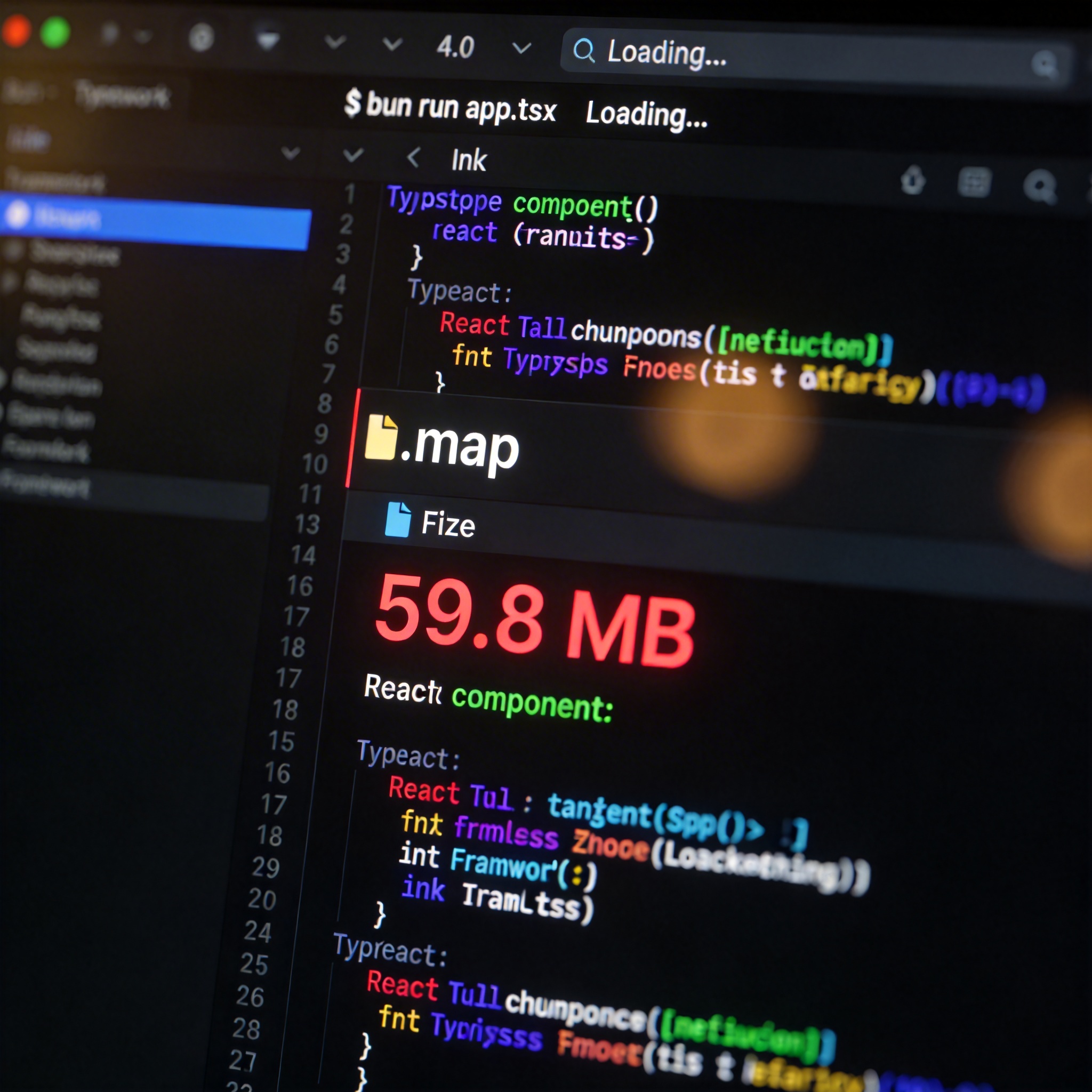Image resolution: width=1092 pixels, height=1092 pixels.
Task: Click the blurred search icon at far right of search bar
Action: [x=1044, y=64]
